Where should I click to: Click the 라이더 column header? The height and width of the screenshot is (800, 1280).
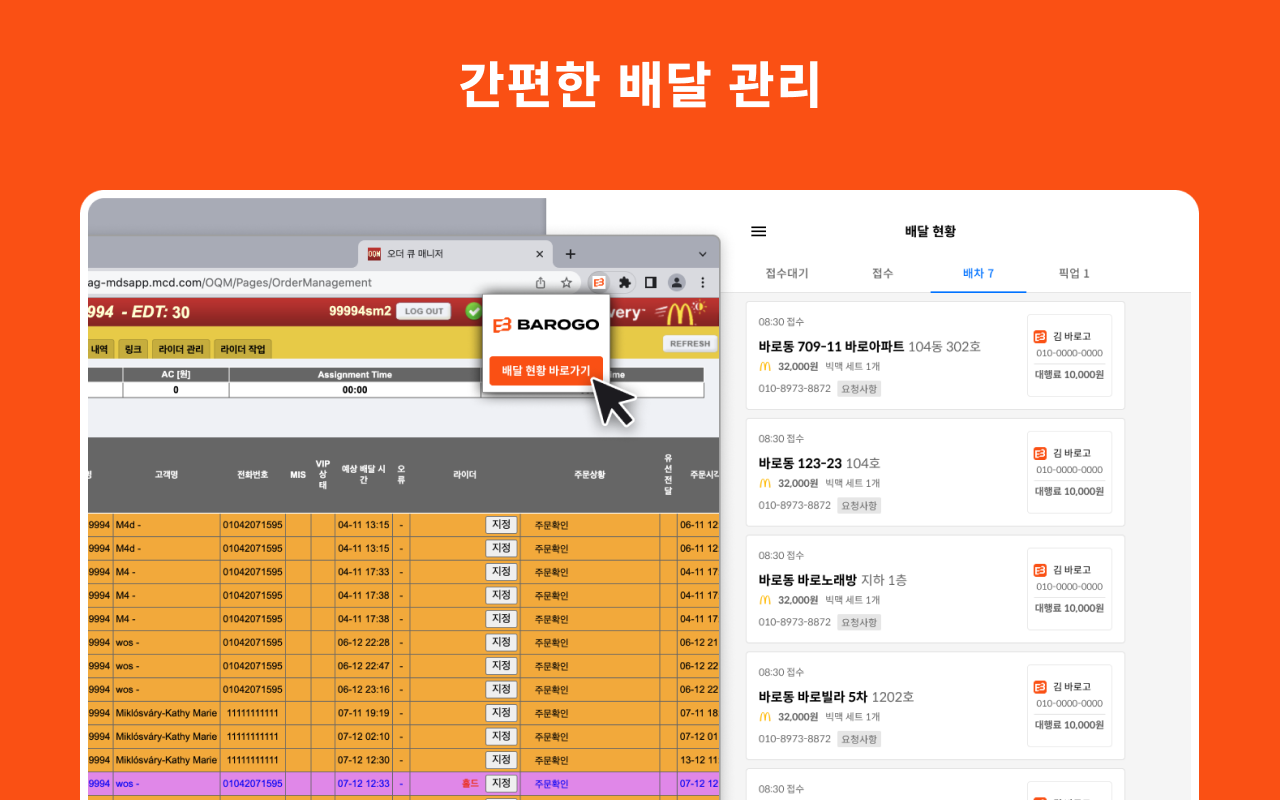click(x=465, y=474)
